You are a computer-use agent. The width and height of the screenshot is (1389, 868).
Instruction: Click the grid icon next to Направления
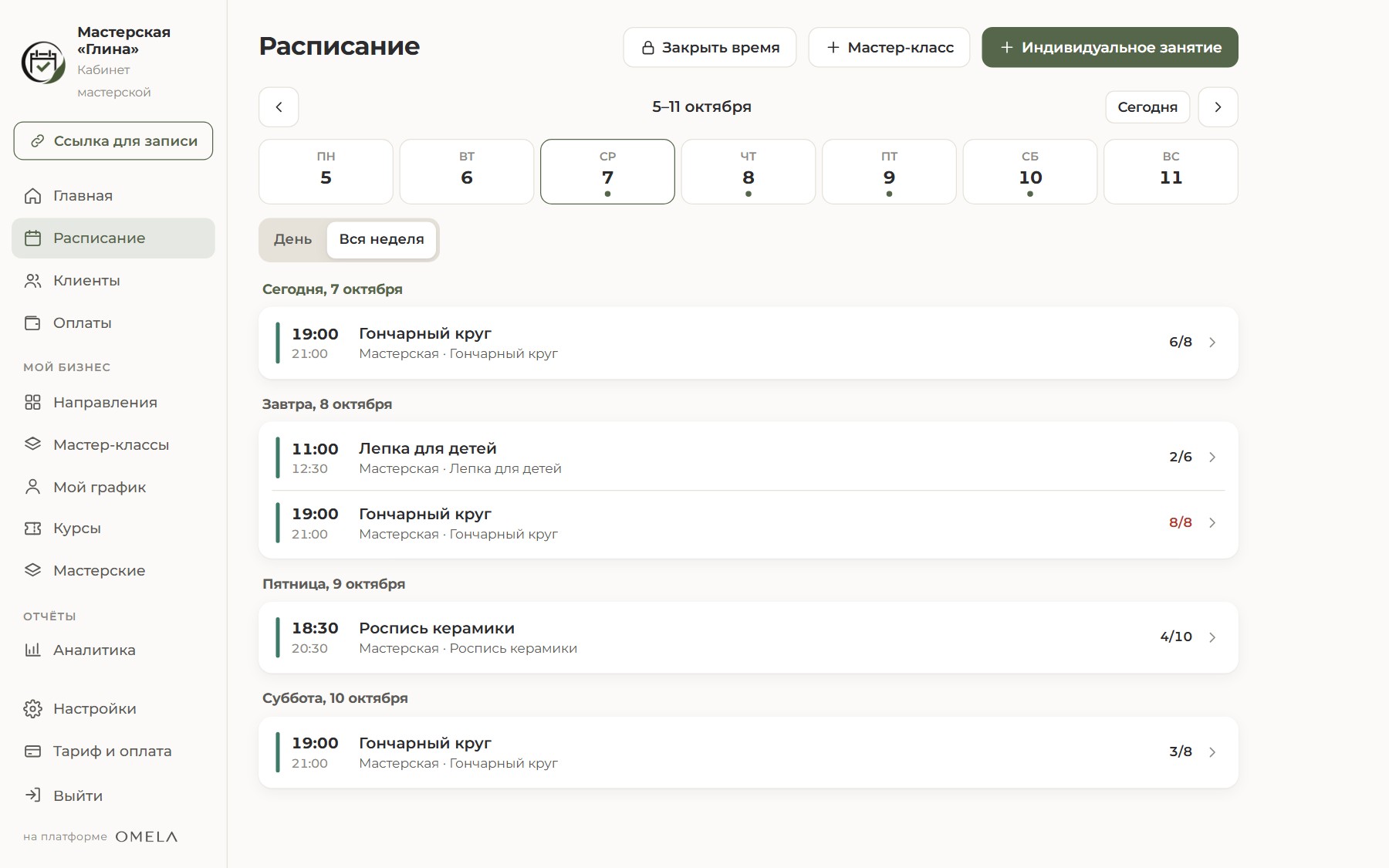(32, 403)
